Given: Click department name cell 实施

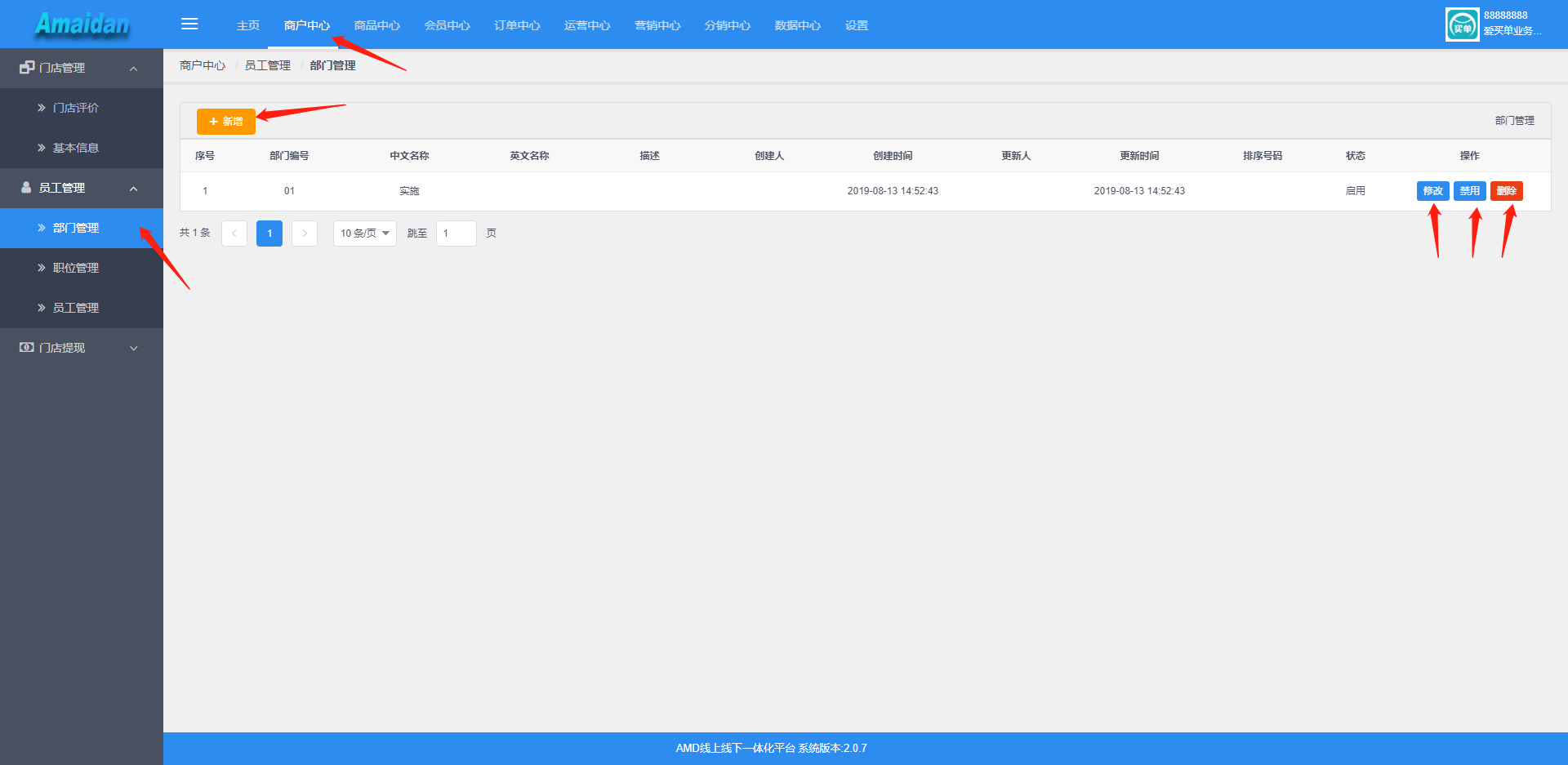Looking at the screenshot, I should [409, 191].
